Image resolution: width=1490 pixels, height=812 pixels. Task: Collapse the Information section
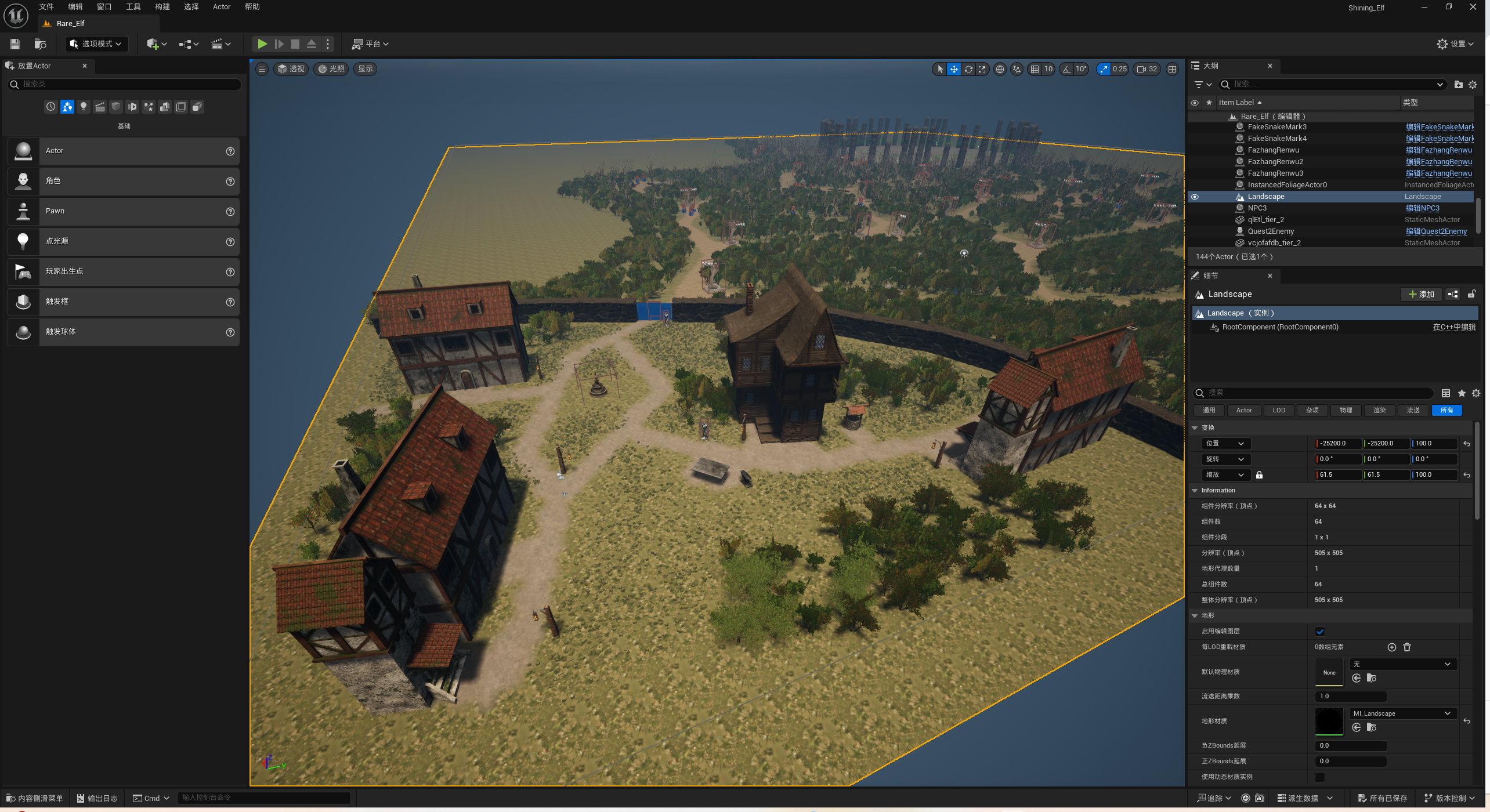[1195, 491]
